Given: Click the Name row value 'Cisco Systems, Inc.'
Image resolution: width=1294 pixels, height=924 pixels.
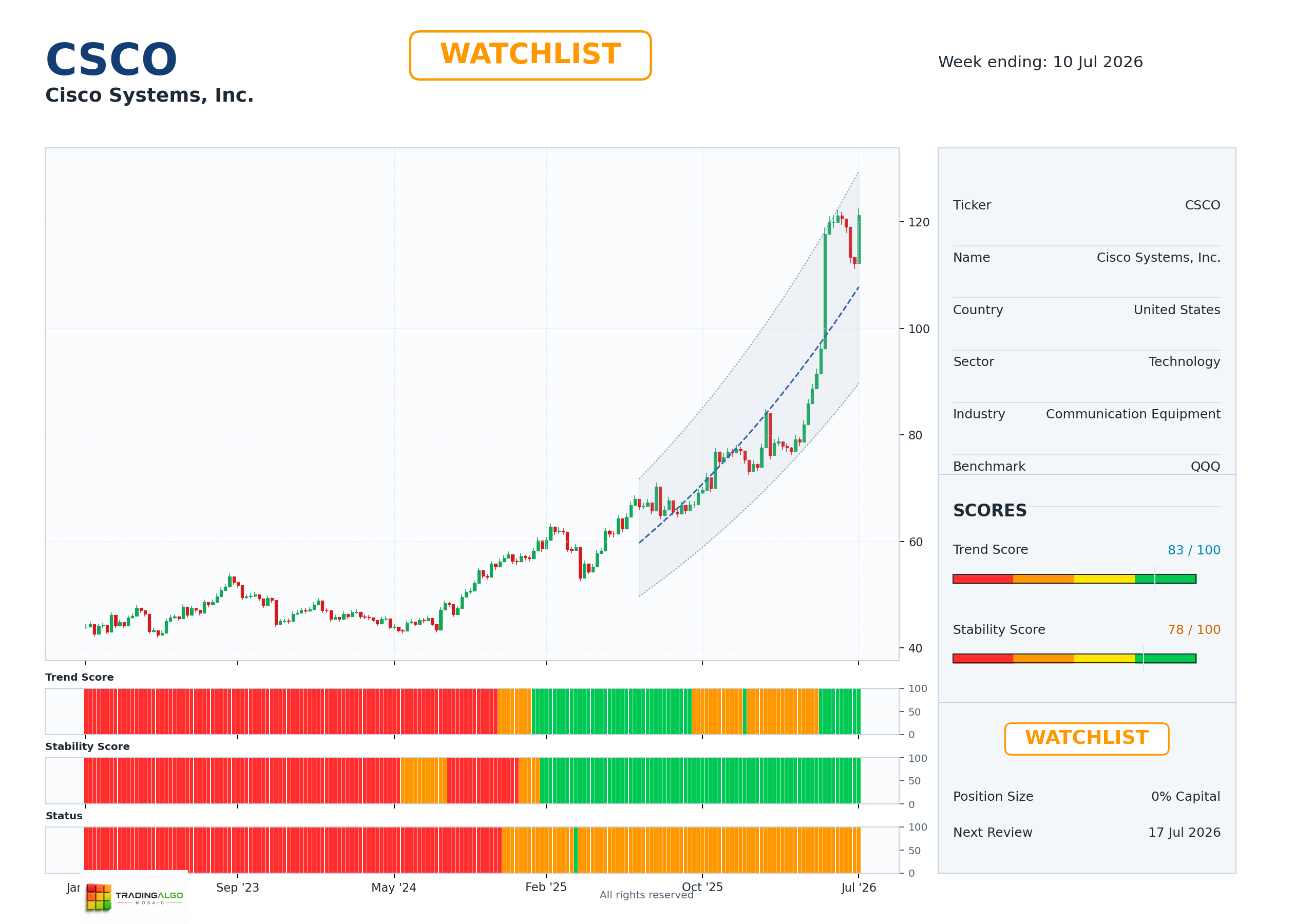Looking at the screenshot, I should click(x=1158, y=258).
